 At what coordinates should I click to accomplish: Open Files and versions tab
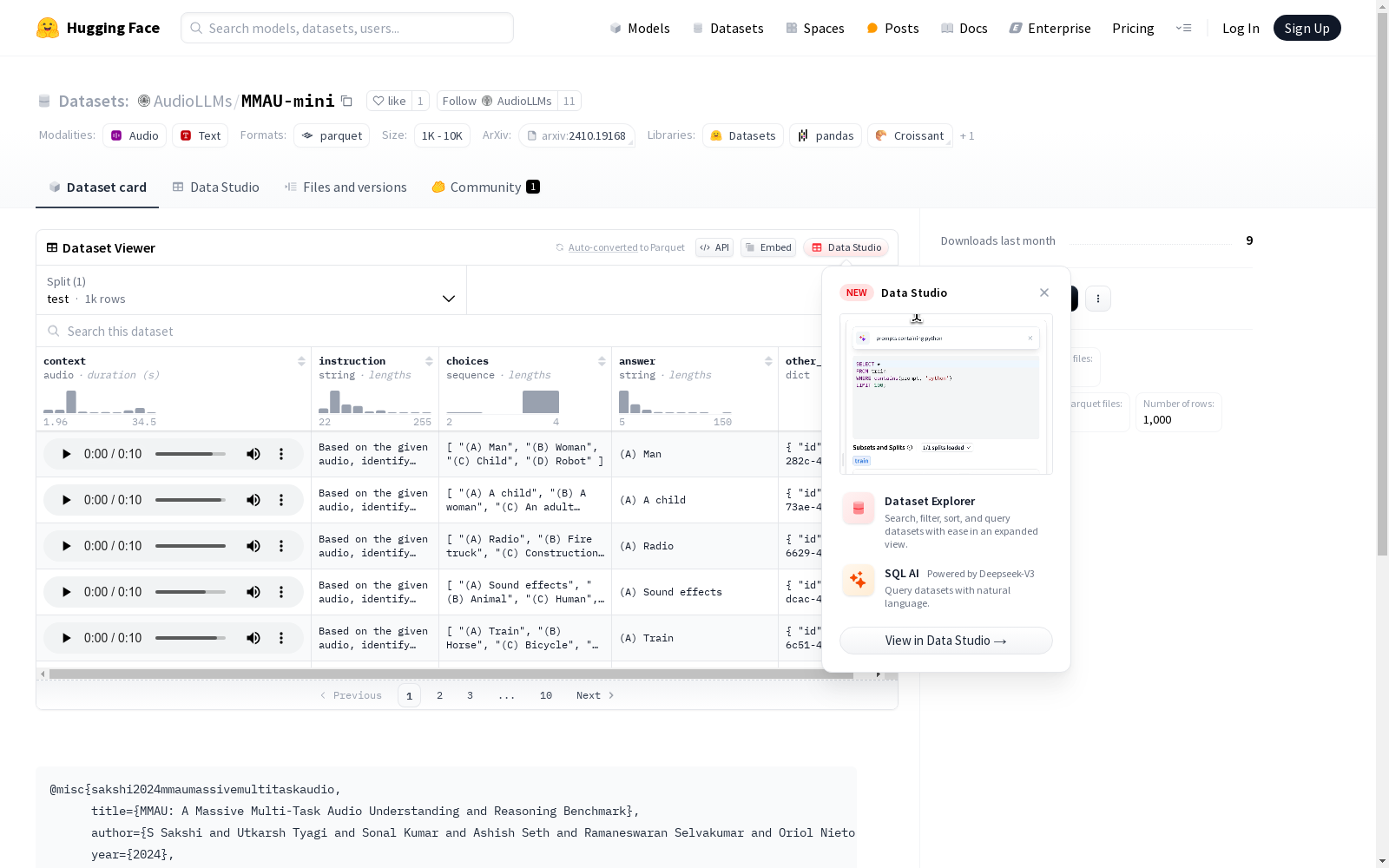coord(346,187)
